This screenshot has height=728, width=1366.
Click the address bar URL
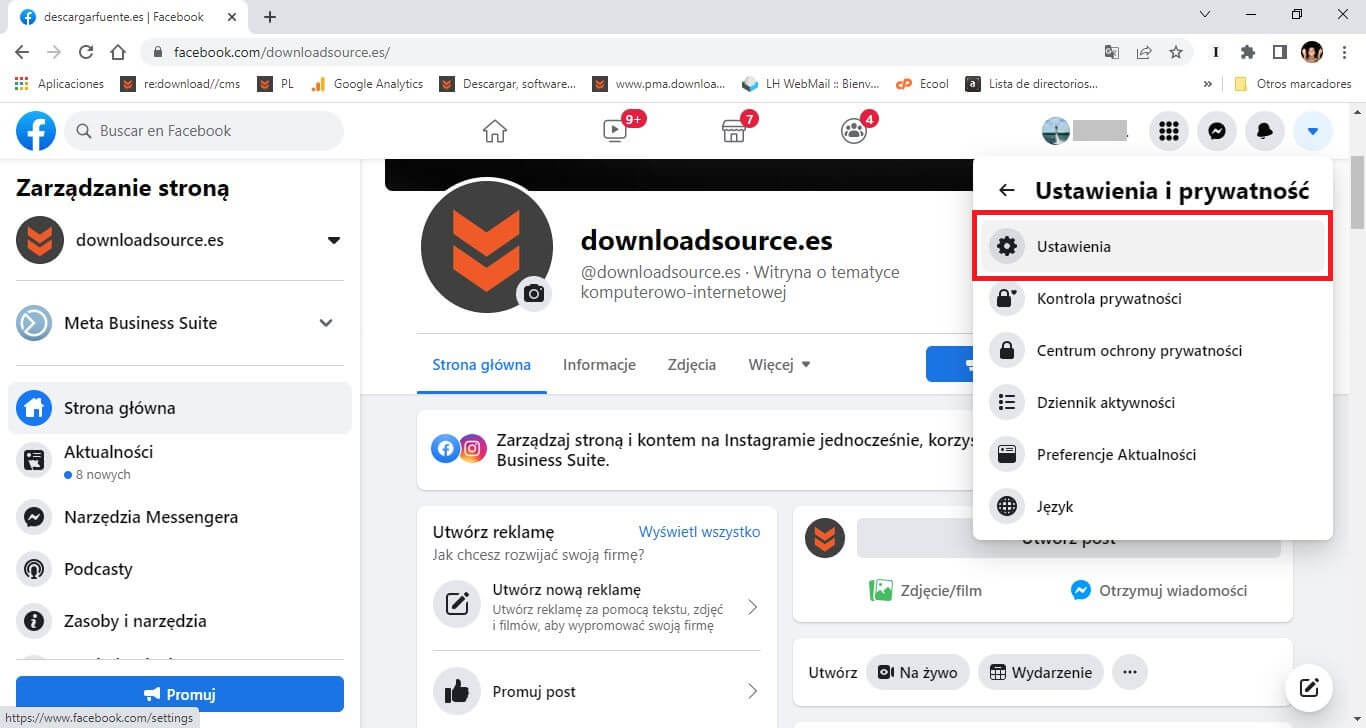[281, 52]
